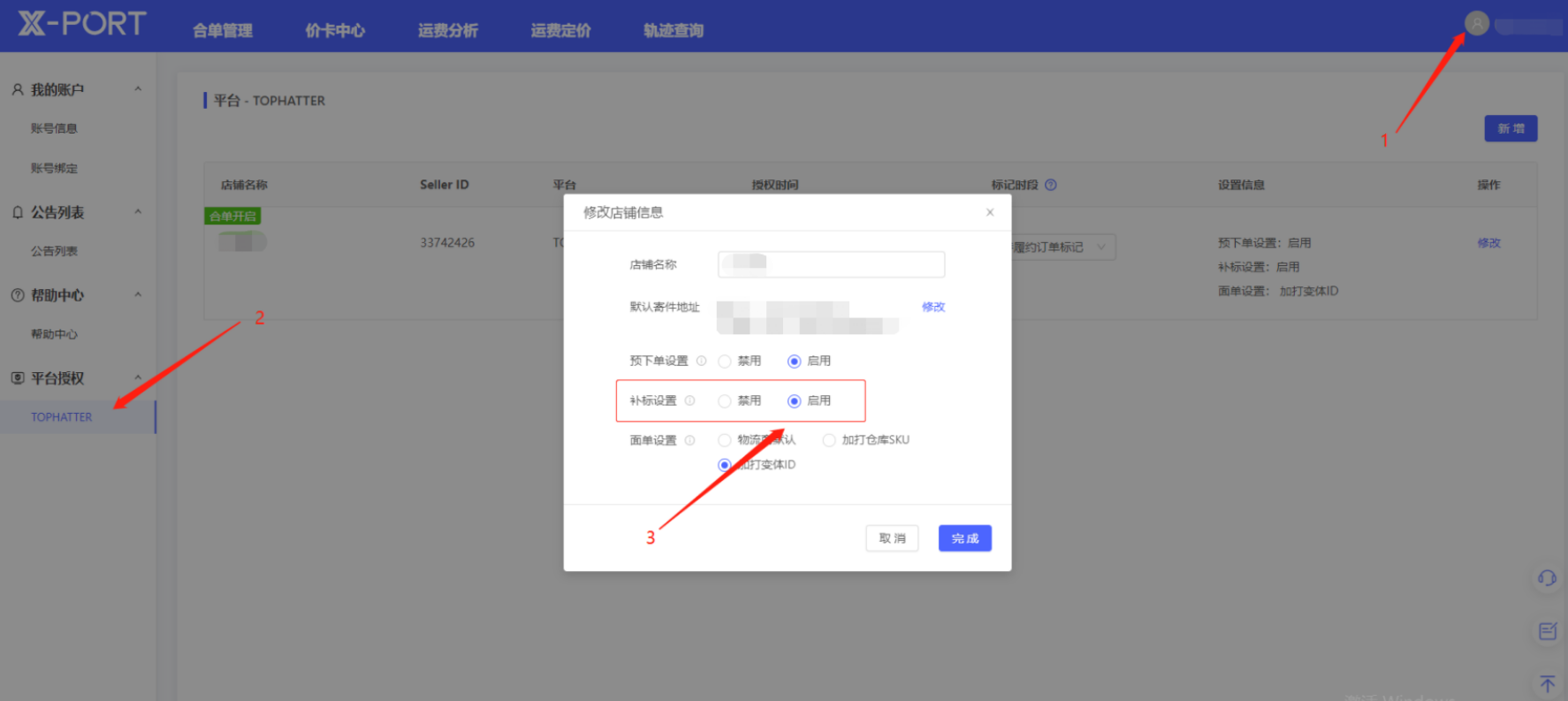Click the 平台授权 shield icon
The image size is (1568, 701).
pos(17,378)
